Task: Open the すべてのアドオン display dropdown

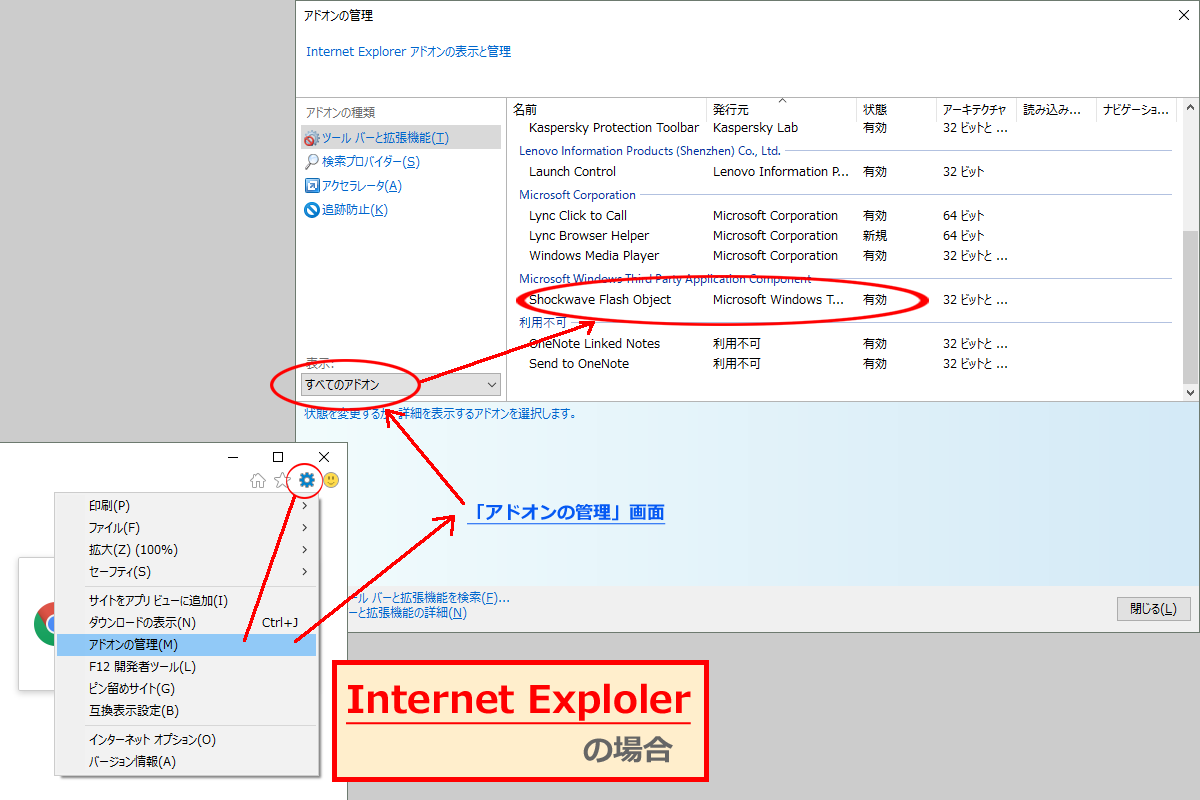Action: tap(401, 384)
